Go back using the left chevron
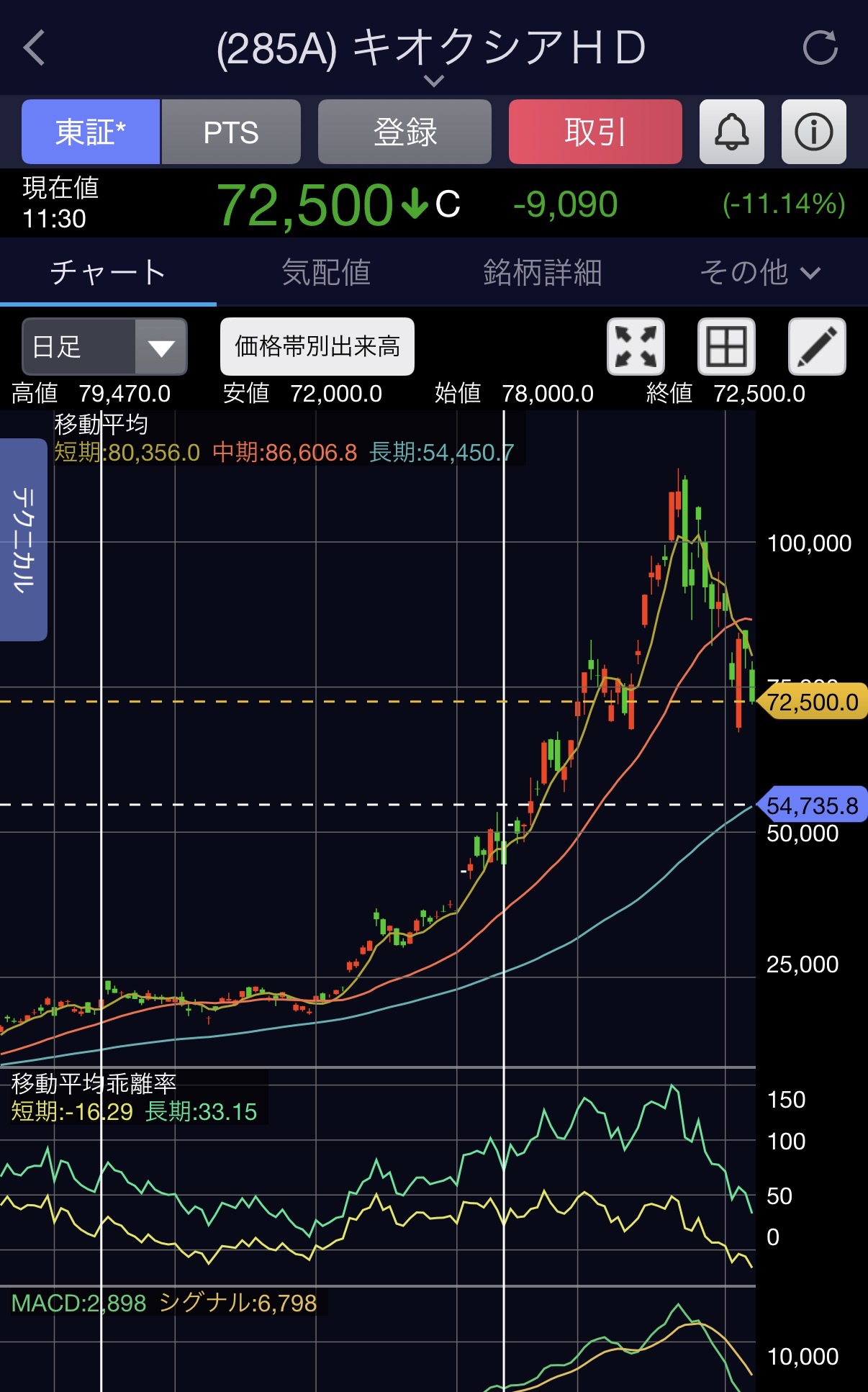This screenshot has height=1392, width=868. click(34, 48)
